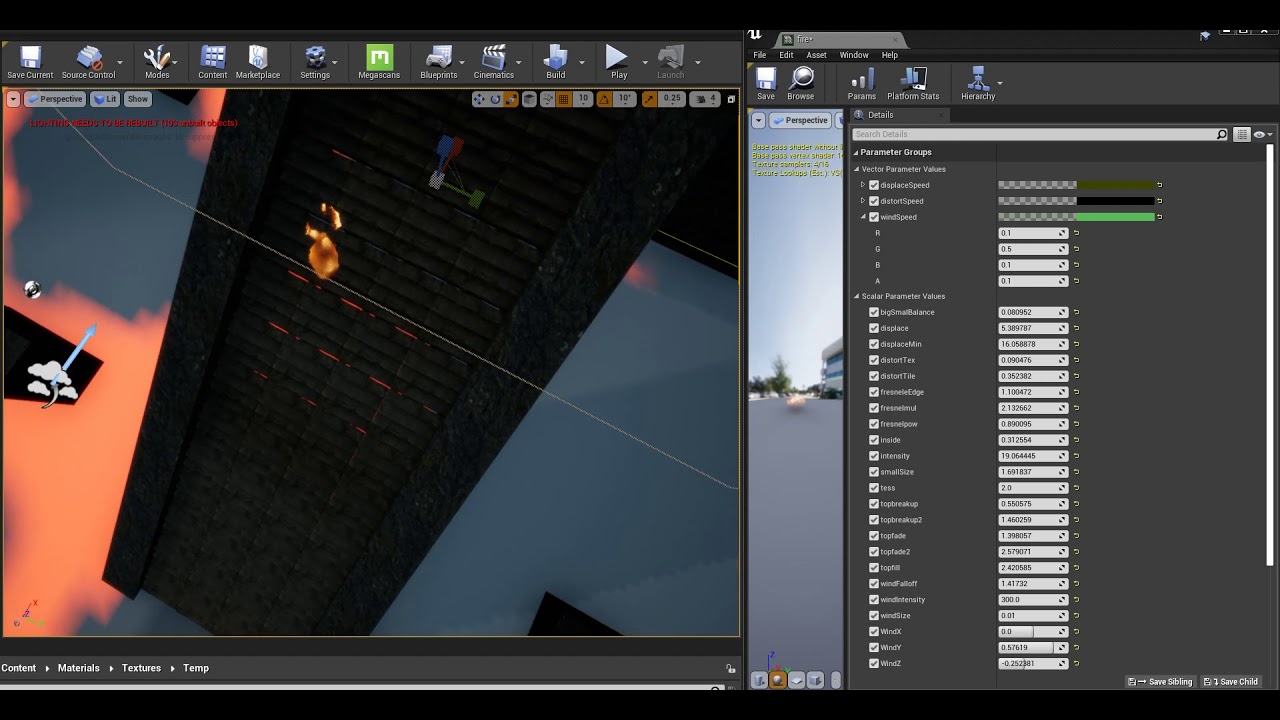
Task: Collapse the Scalar Parameter Values section
Action: tap(857, 296)
